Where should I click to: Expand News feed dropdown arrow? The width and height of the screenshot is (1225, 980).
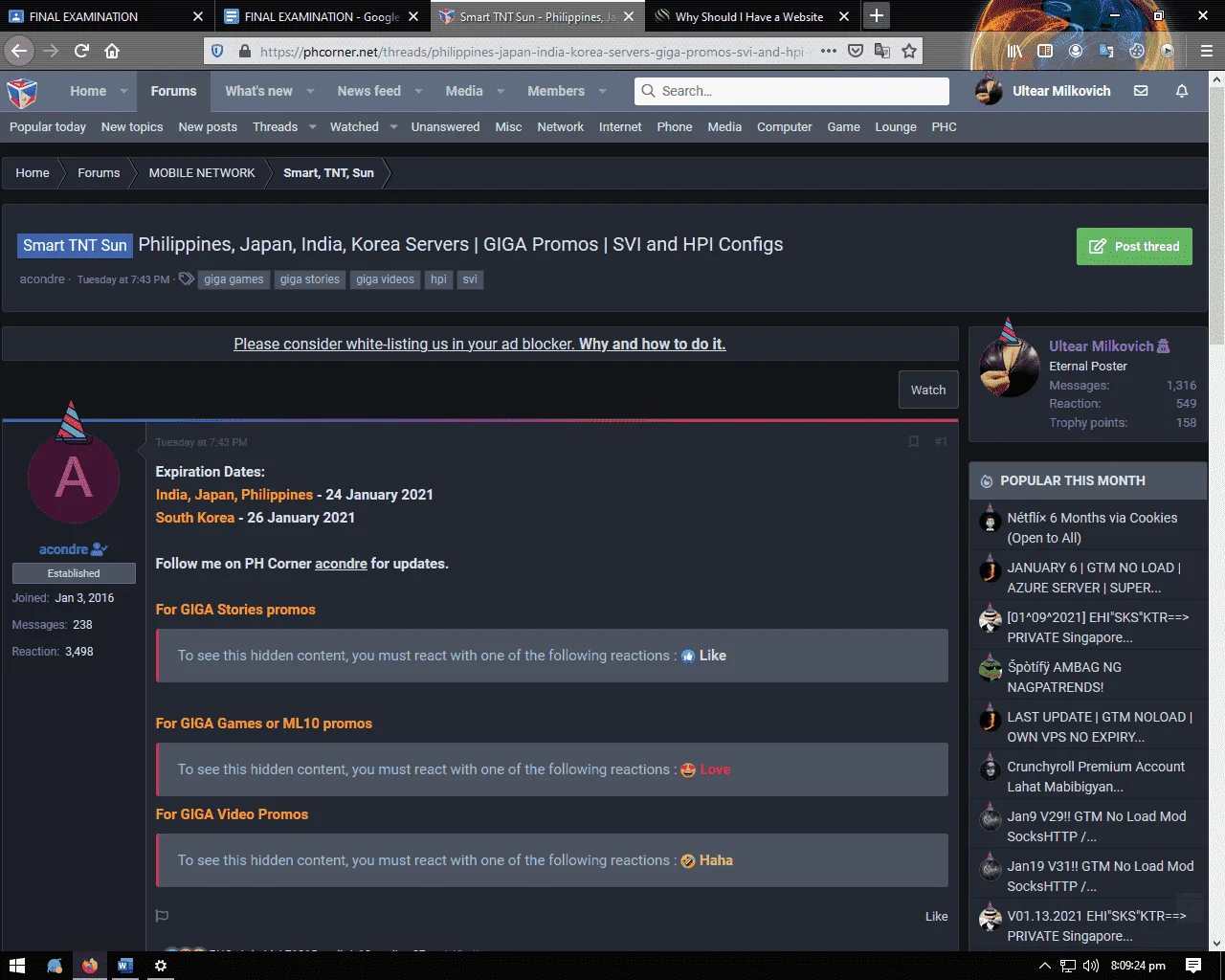[x=418, y=92]
